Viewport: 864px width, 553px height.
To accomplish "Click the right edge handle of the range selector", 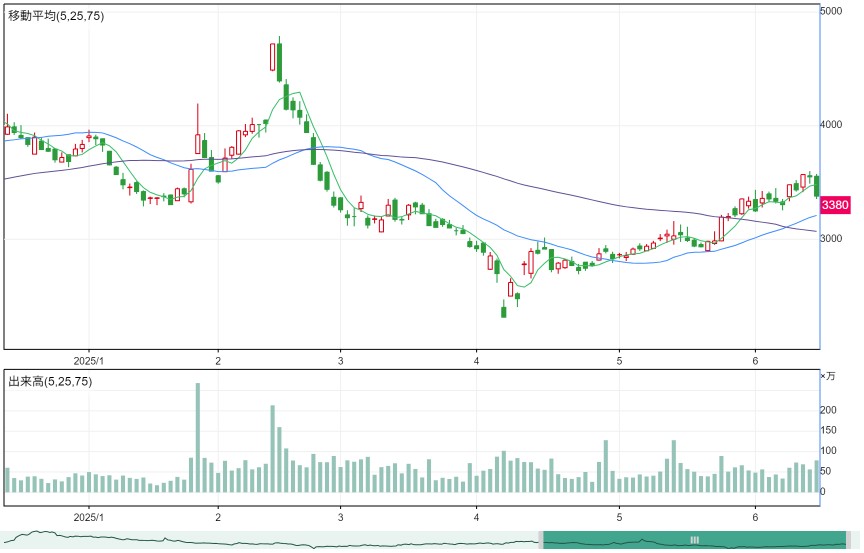I will click(849, 540).
